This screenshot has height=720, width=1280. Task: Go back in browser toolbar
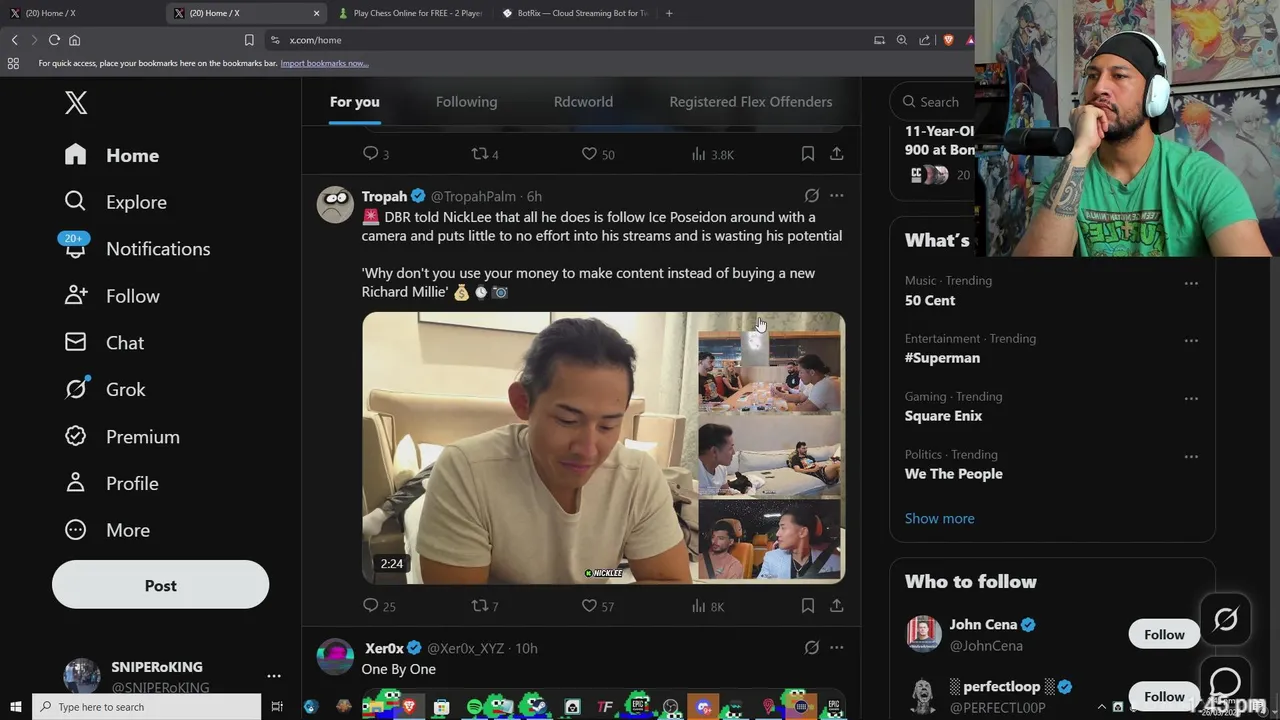tap(14, 40)
